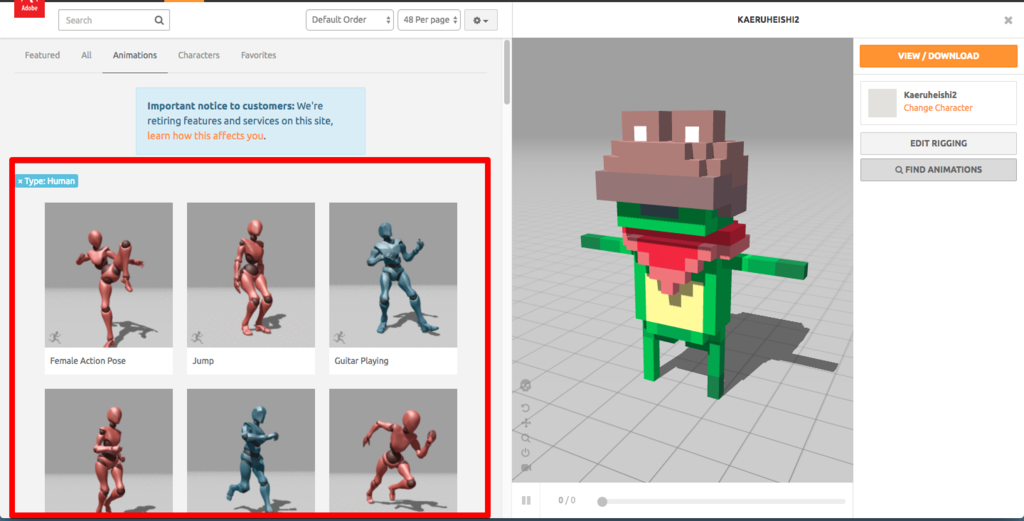The height and width of the screenshot is (521, 1024).
Task: Select the Animations tab
Action: click(135, 55)
